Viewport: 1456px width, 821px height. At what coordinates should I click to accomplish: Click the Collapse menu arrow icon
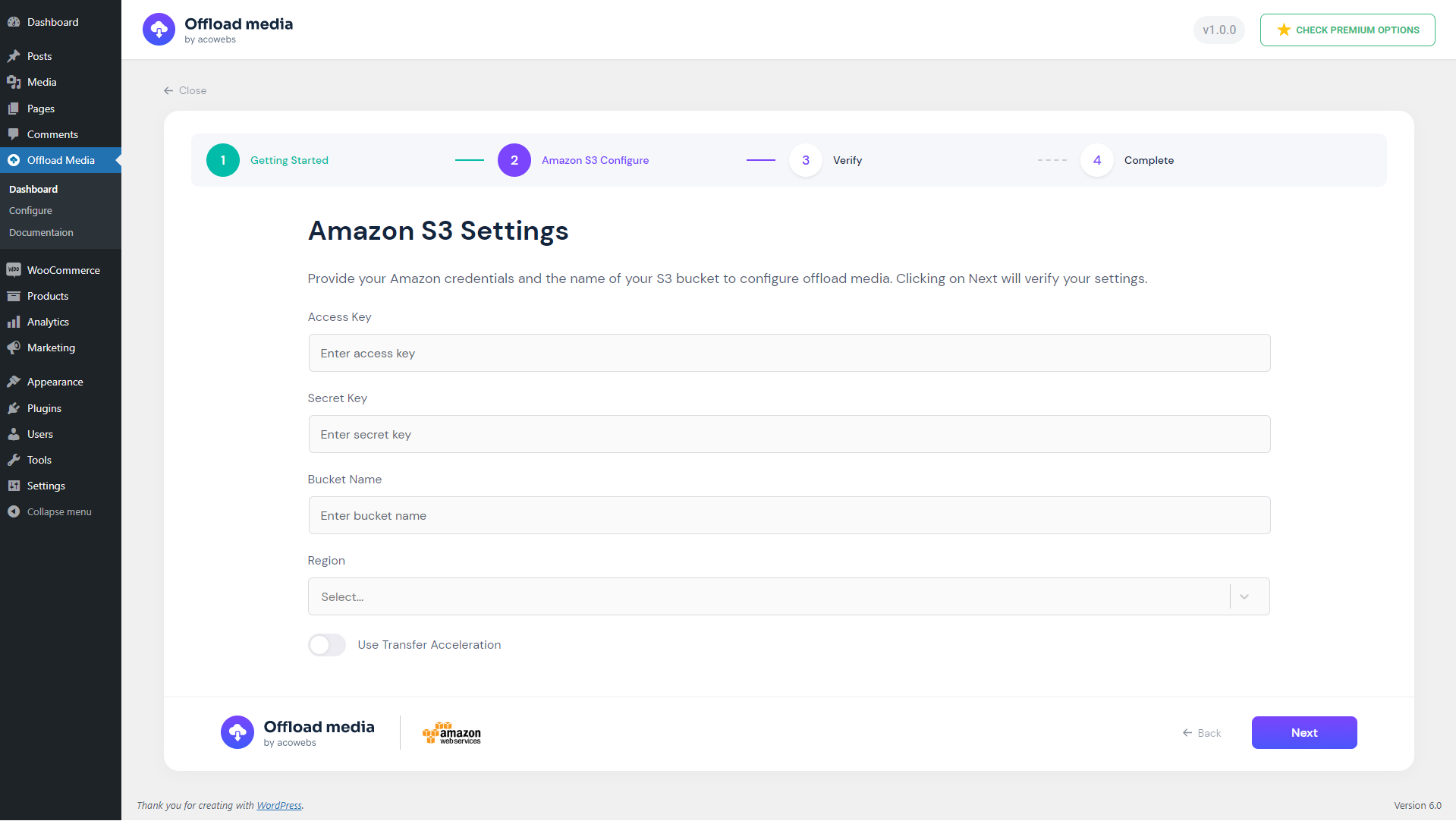coord(14,511)
